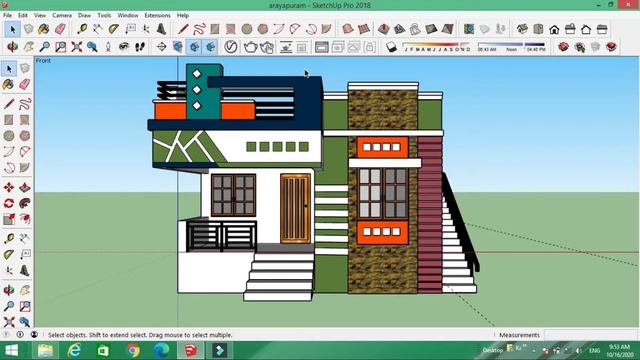This screenshot has width=640, height=360.
Task: Open the Camera menu
Action: (x=62, y=15)
